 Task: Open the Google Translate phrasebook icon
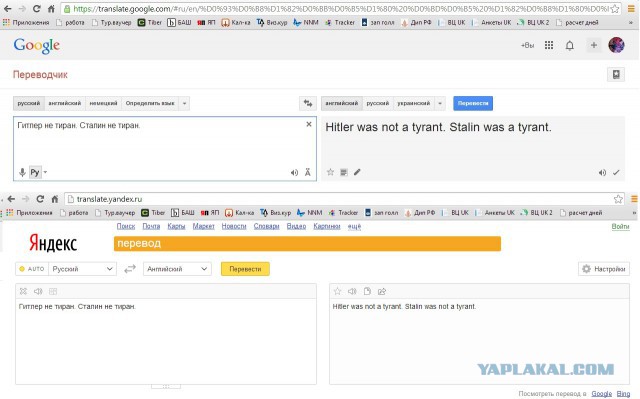[616, 74]
